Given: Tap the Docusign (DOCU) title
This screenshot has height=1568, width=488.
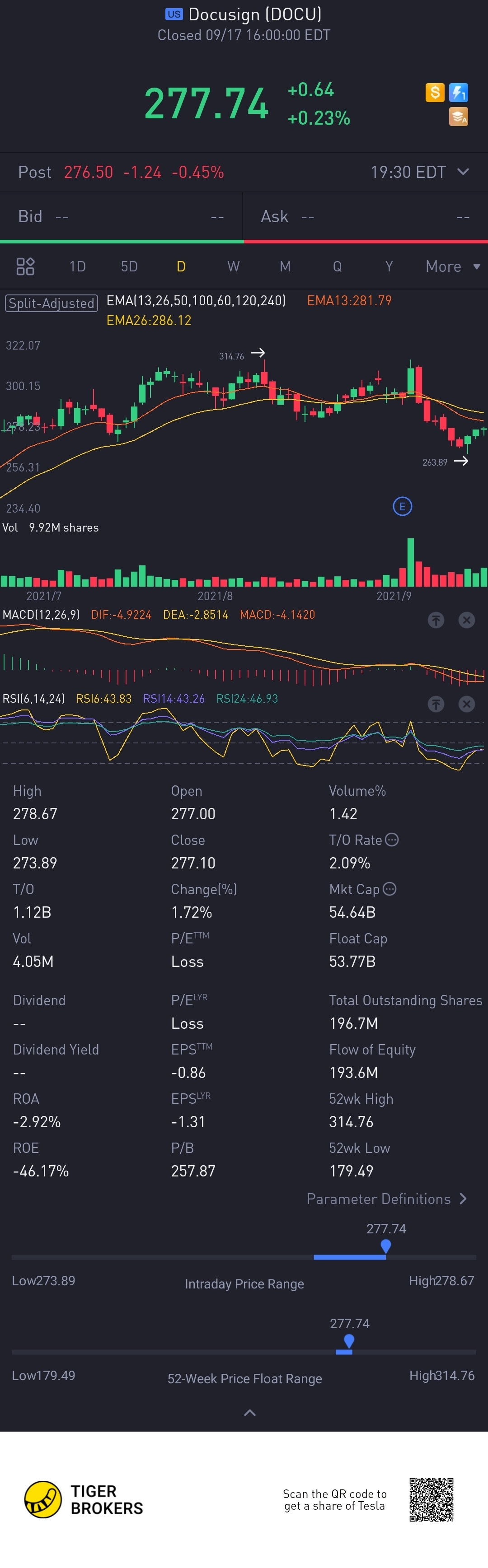Looking at the screenshot, I should coord(255,14).
